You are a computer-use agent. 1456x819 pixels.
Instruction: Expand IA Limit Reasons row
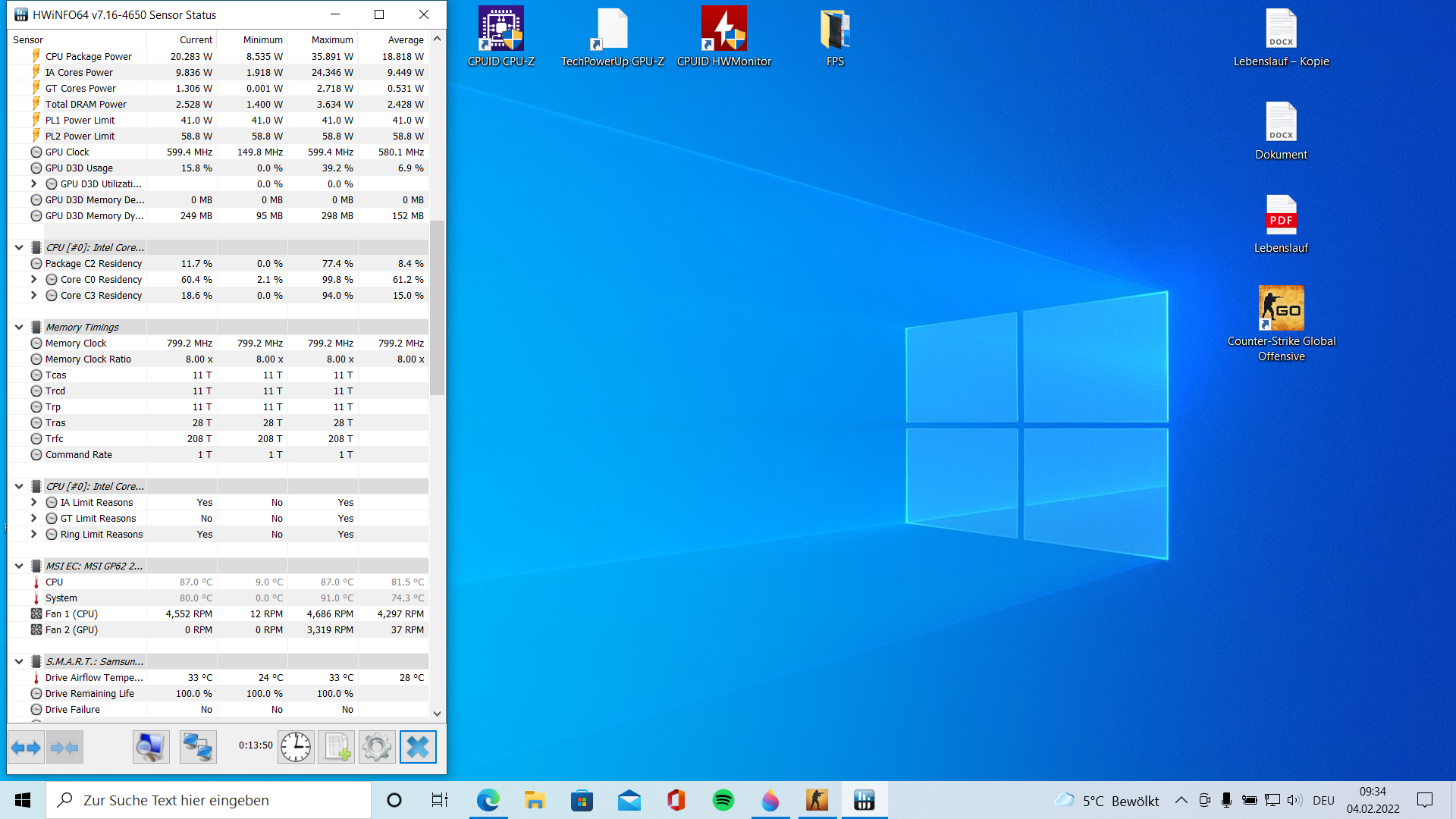click(33, 503)
